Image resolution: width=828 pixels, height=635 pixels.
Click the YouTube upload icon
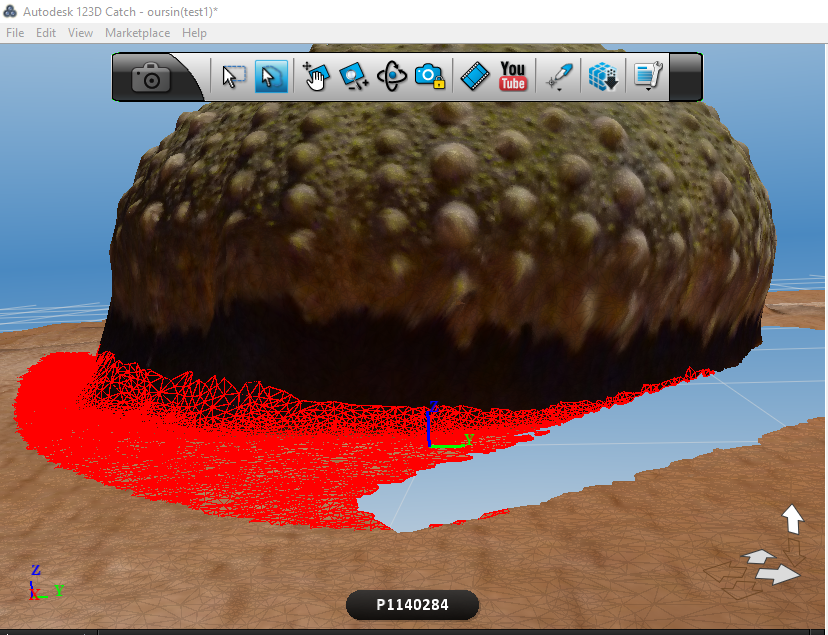pos(513,77)
